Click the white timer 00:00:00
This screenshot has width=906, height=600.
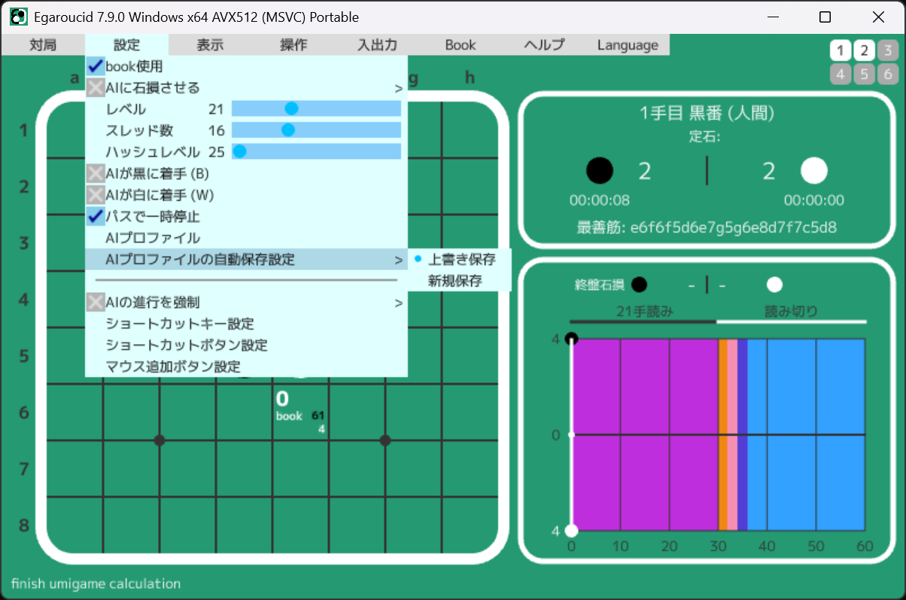[x=814, y=200]
